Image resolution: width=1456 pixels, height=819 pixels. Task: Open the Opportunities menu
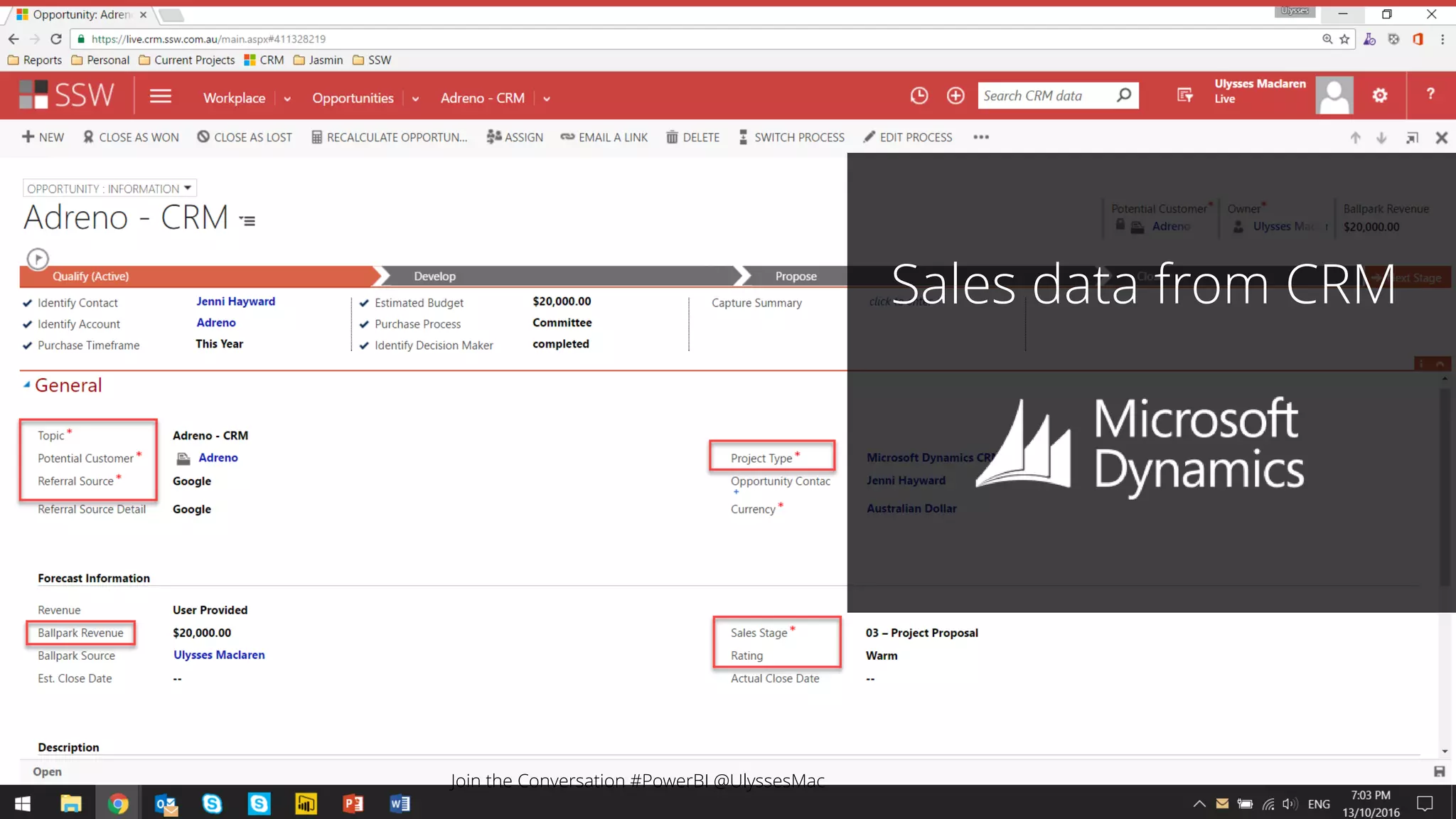353,98
